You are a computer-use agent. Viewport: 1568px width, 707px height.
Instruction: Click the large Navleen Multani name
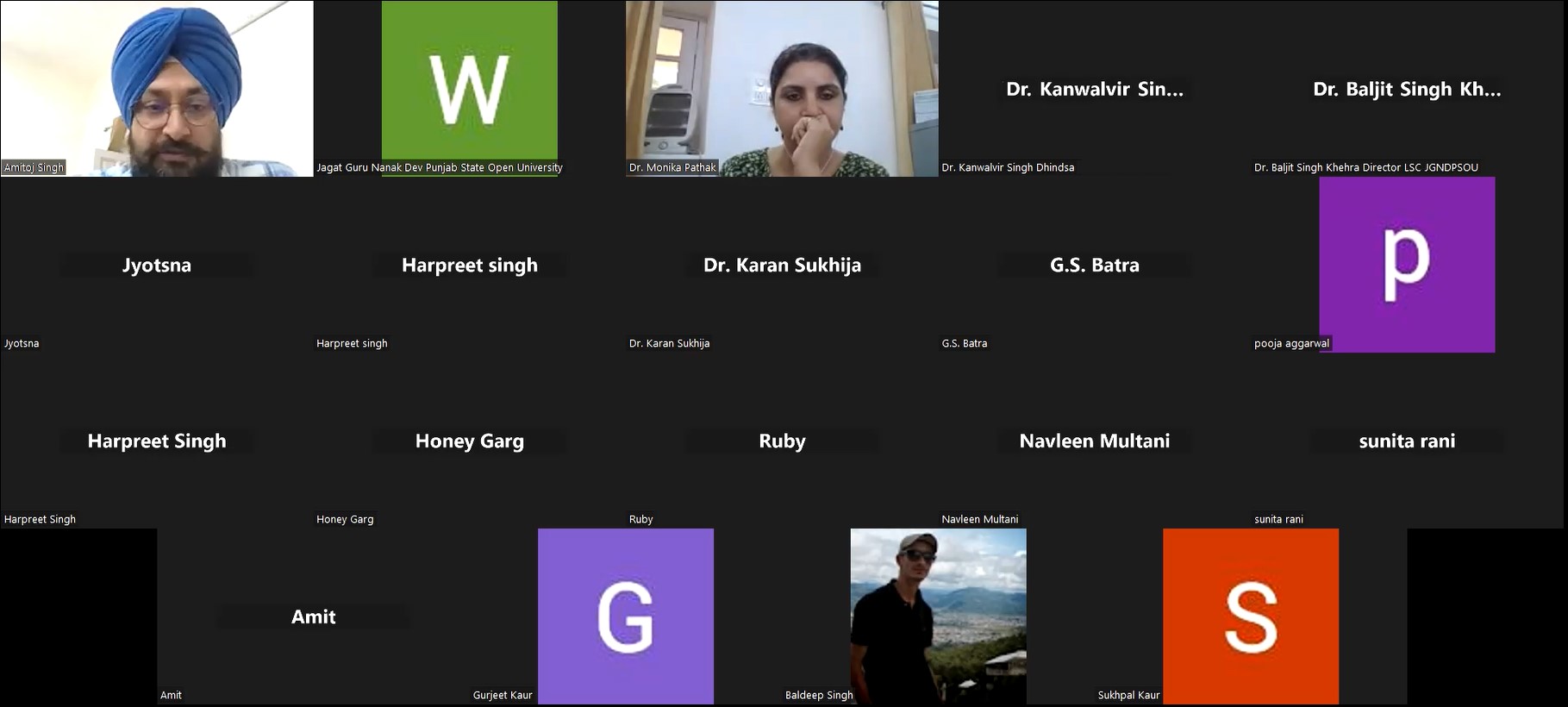click(x=1095, y=441)
